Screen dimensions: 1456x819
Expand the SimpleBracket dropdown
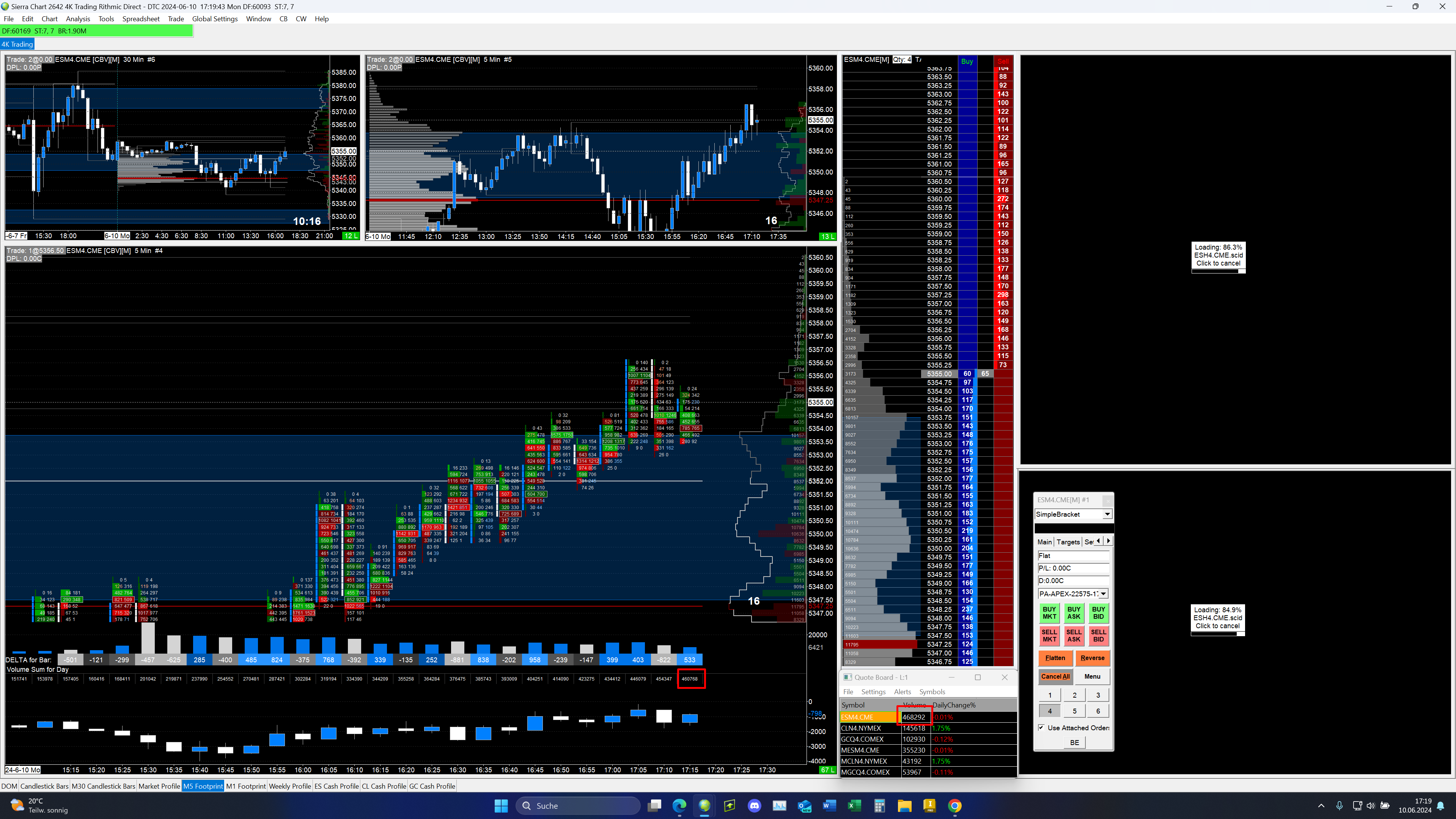1107,514
